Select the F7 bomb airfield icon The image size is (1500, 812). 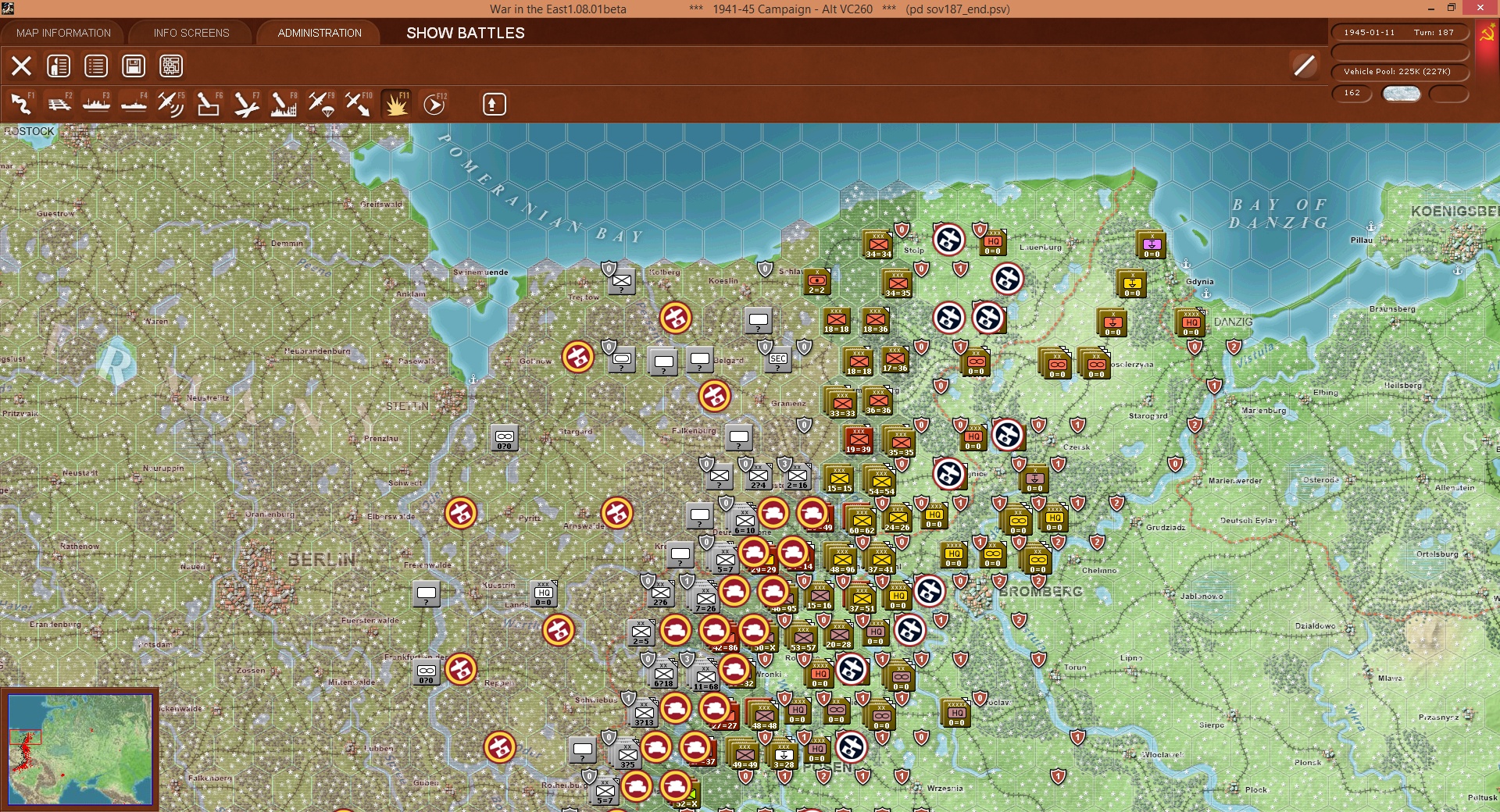click(246, 104)
